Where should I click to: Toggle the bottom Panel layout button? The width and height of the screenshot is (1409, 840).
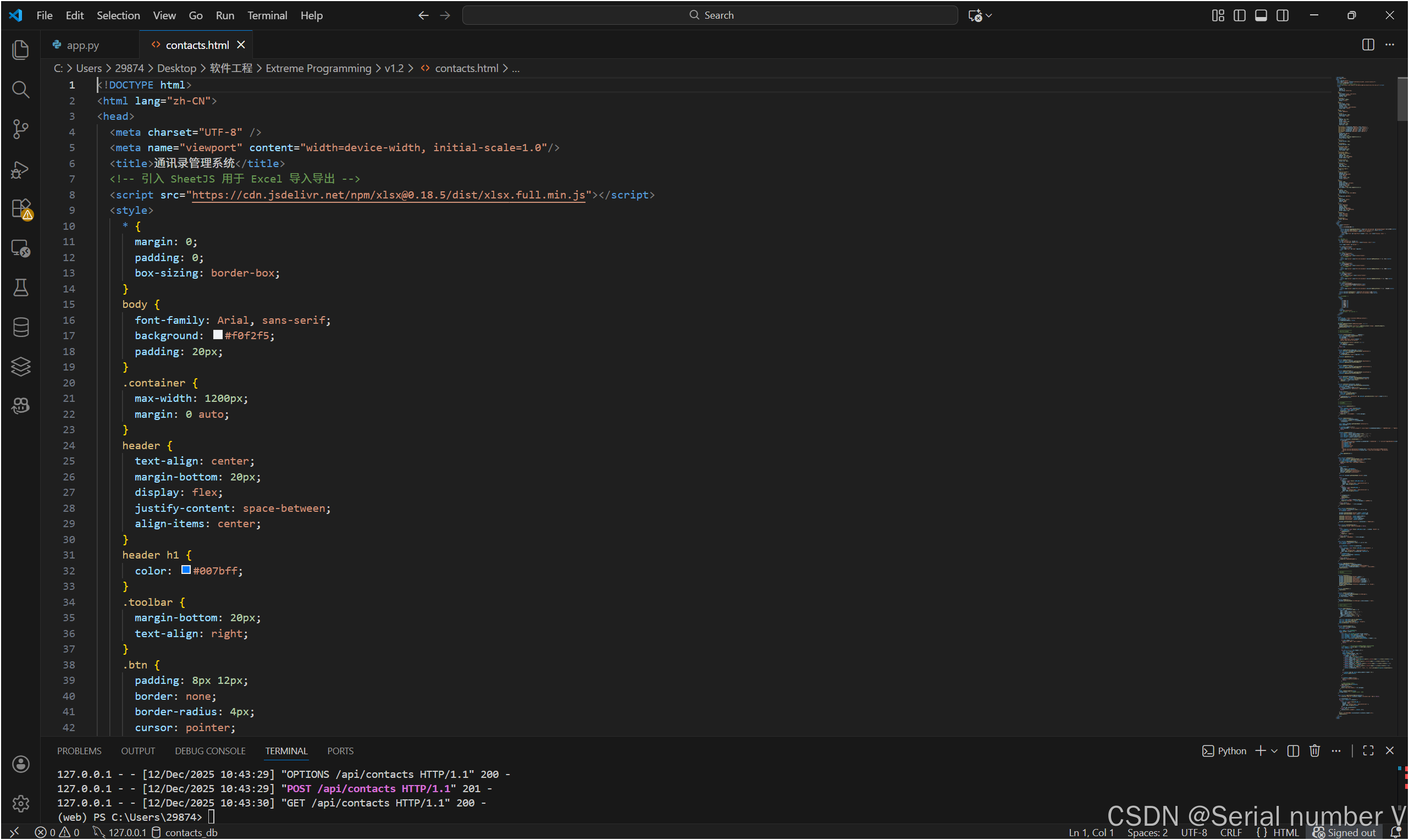[1261, 15]
